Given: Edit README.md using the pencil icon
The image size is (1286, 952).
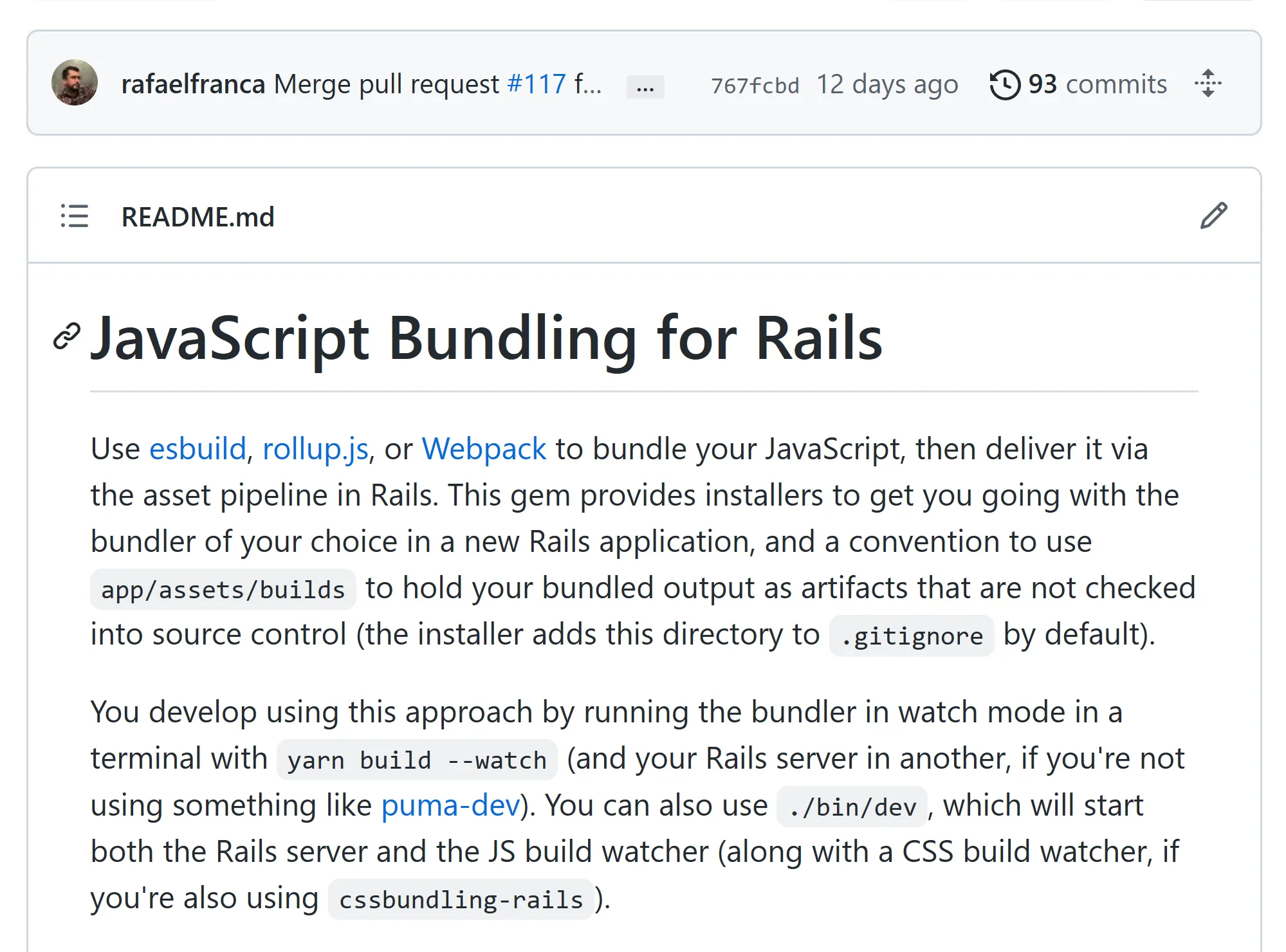Looking at the screenshot, I should coord(1213,215).
